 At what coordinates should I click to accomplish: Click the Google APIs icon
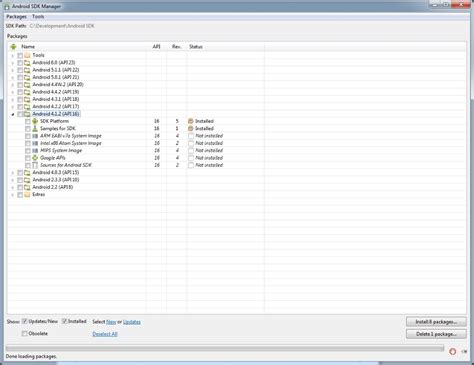pos(35,158)
